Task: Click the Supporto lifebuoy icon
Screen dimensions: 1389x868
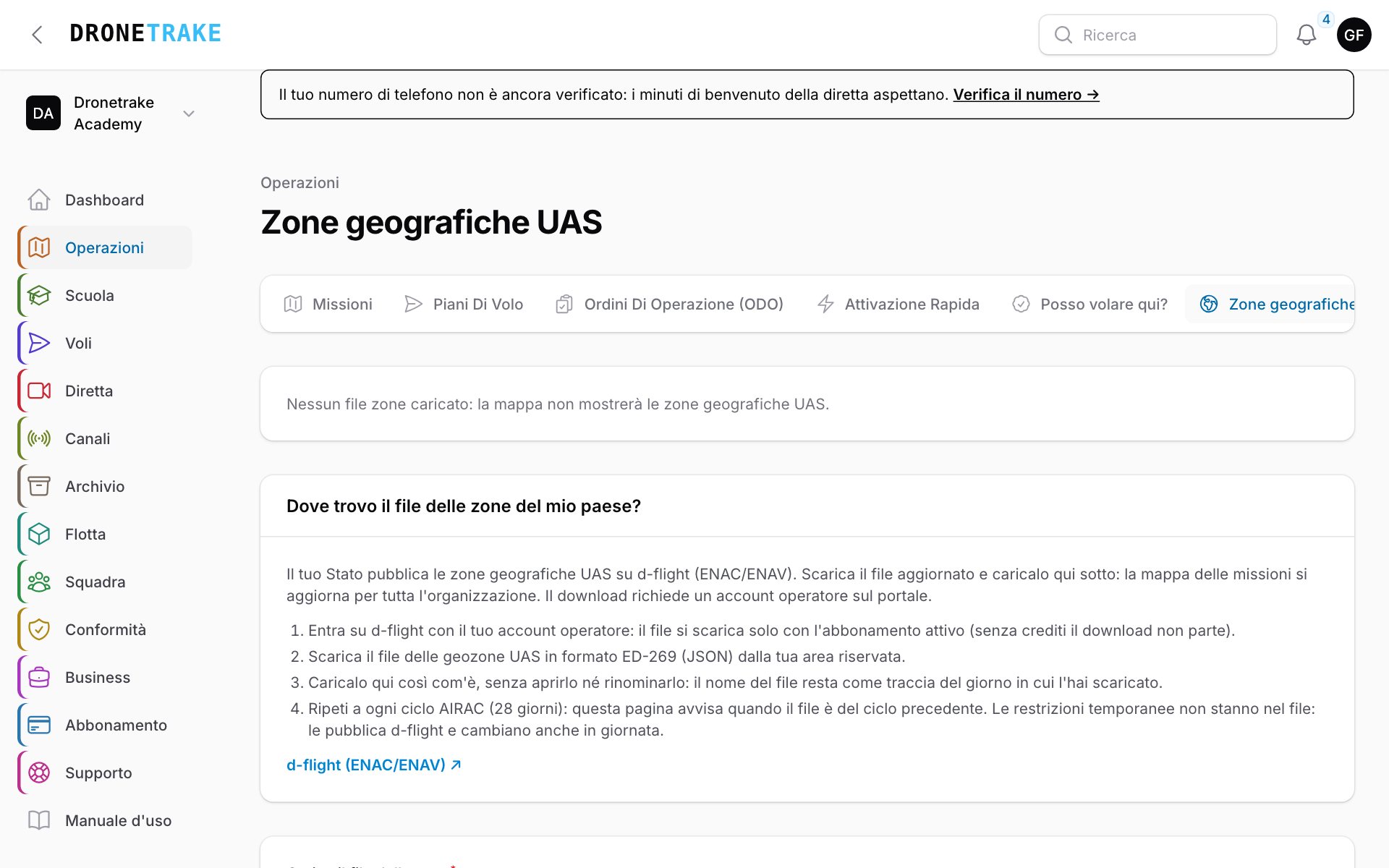Action: click(x=39, y=773)
